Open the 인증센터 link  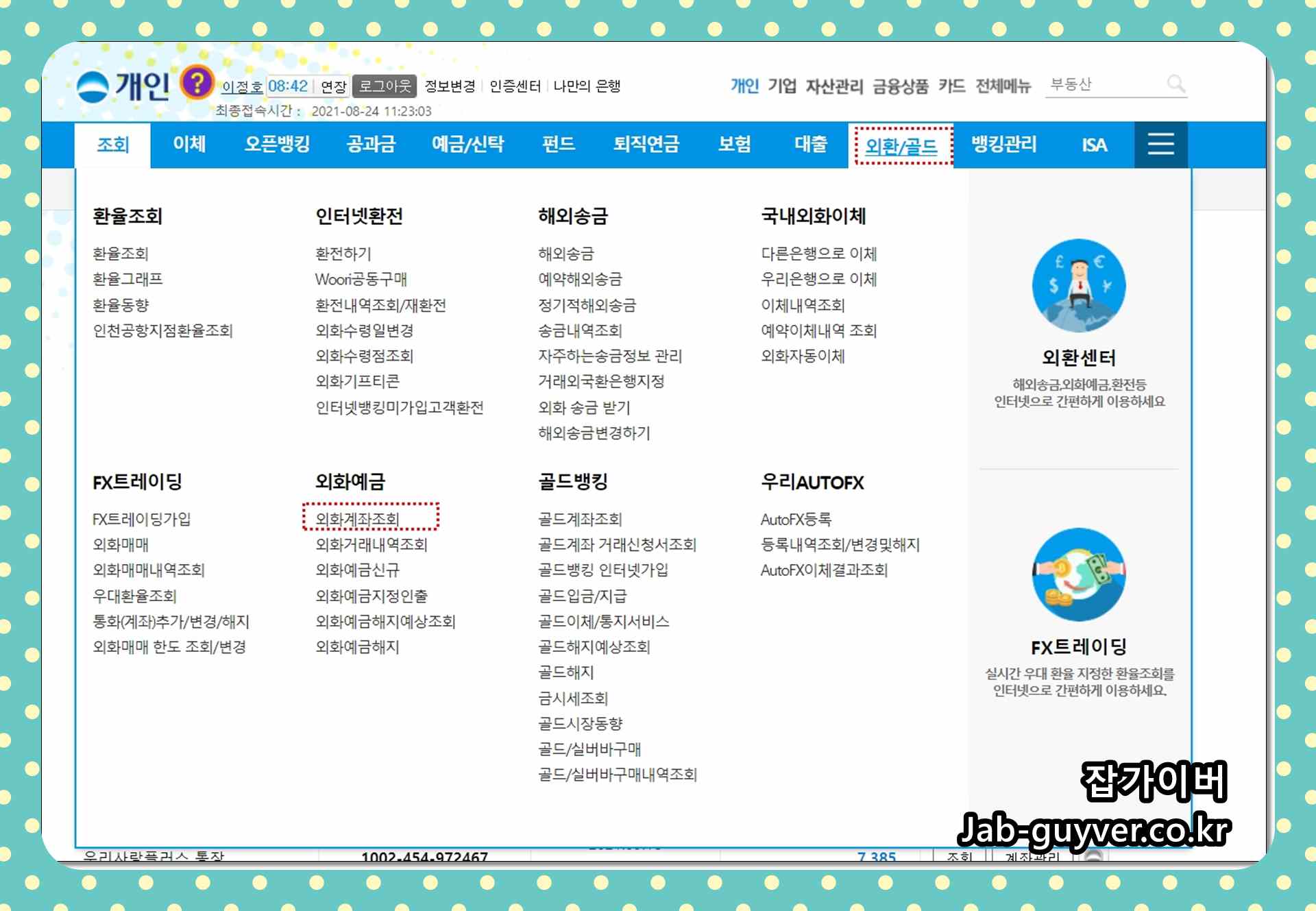515,86
